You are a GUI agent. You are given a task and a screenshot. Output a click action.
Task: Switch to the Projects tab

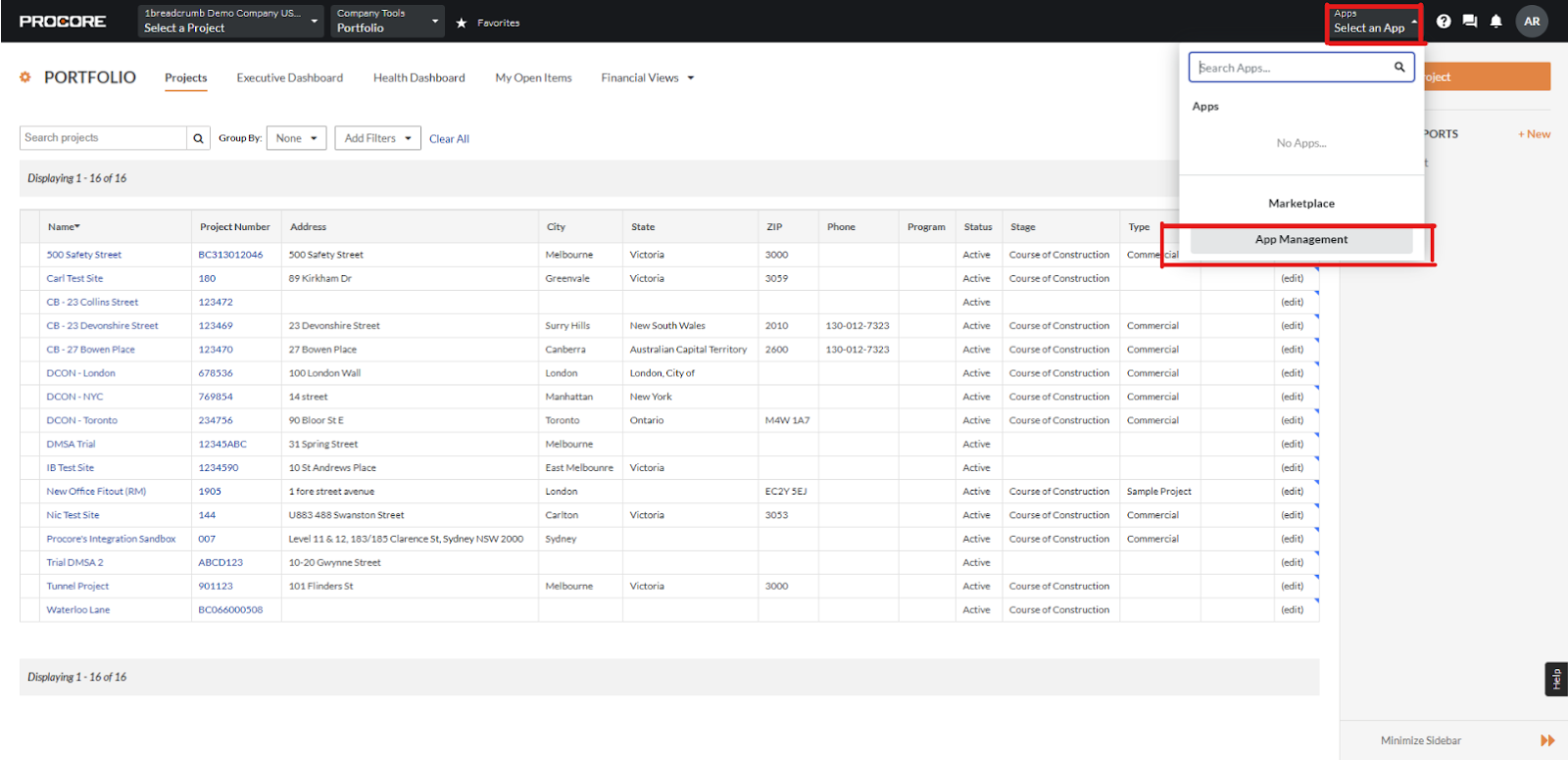[x=185, y=78]
